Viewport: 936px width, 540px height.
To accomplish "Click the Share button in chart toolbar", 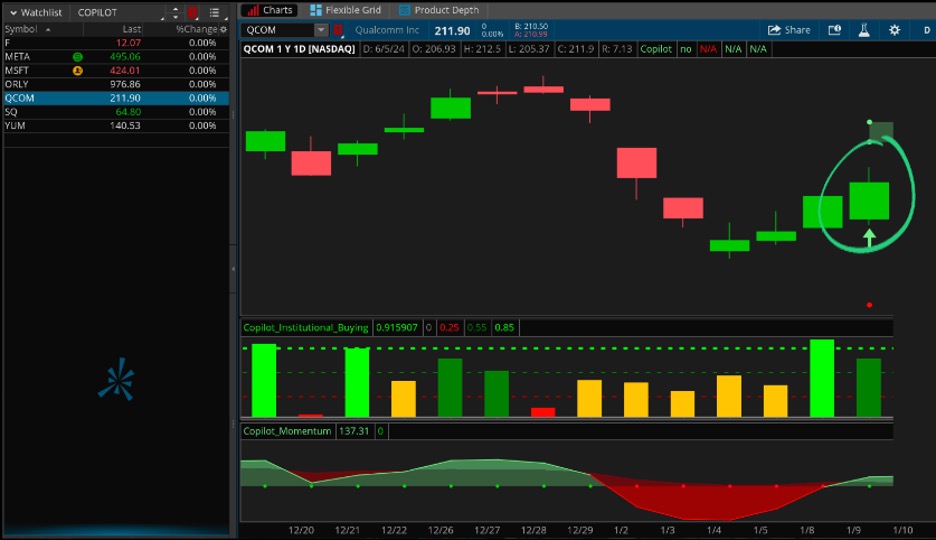I will pos(789,30).
